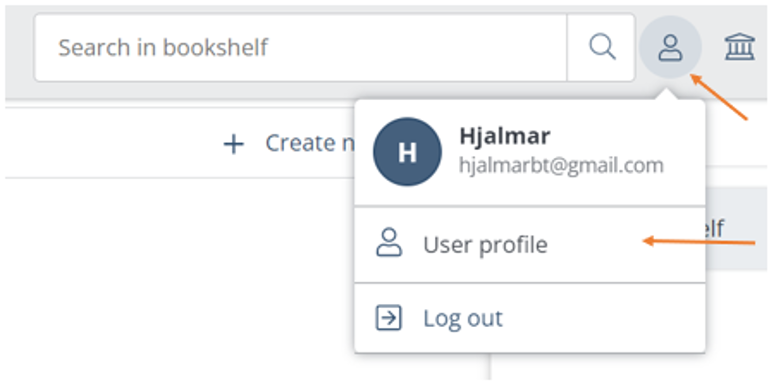Click the user info header section
Viewport: 768px width, 392px height.
[530, 153]
